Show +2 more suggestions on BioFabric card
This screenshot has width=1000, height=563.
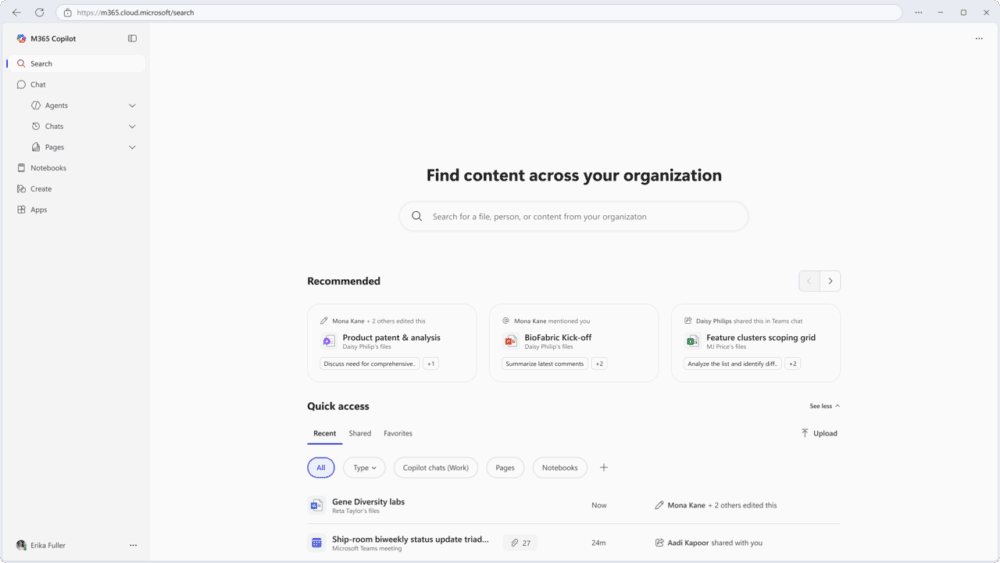tap(599, 363)
